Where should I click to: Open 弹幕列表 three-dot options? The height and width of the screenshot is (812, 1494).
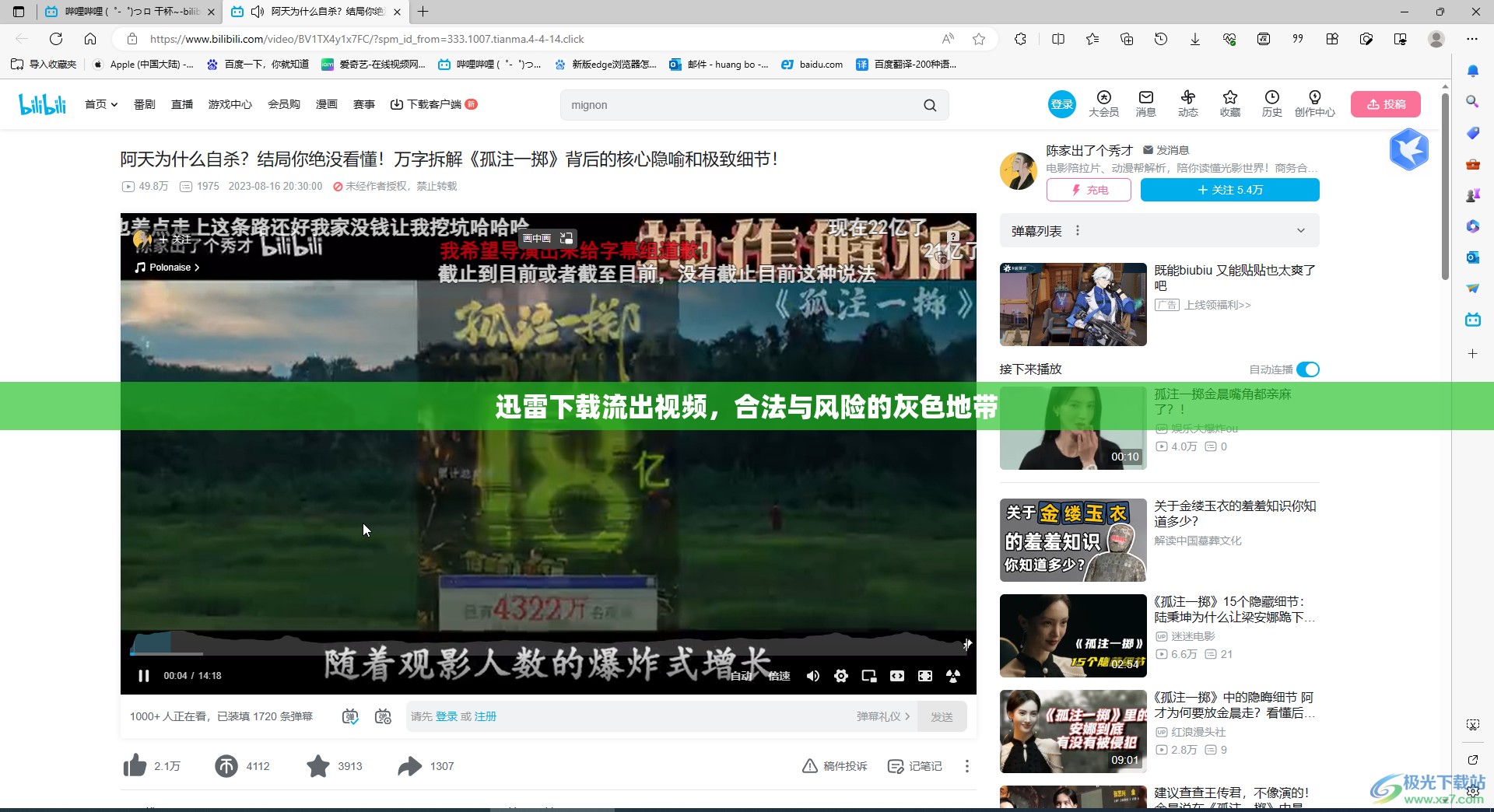click(1078, 230)
